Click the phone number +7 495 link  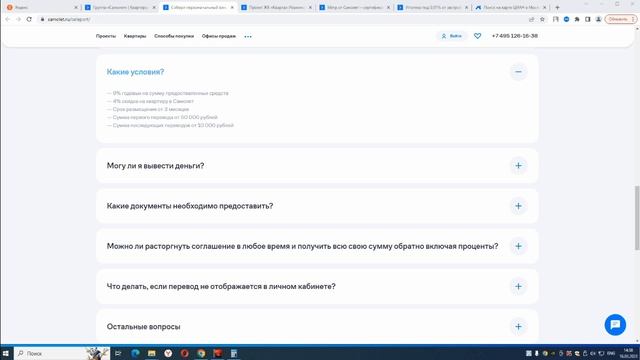pyautogui.click(x=515, y=36)
